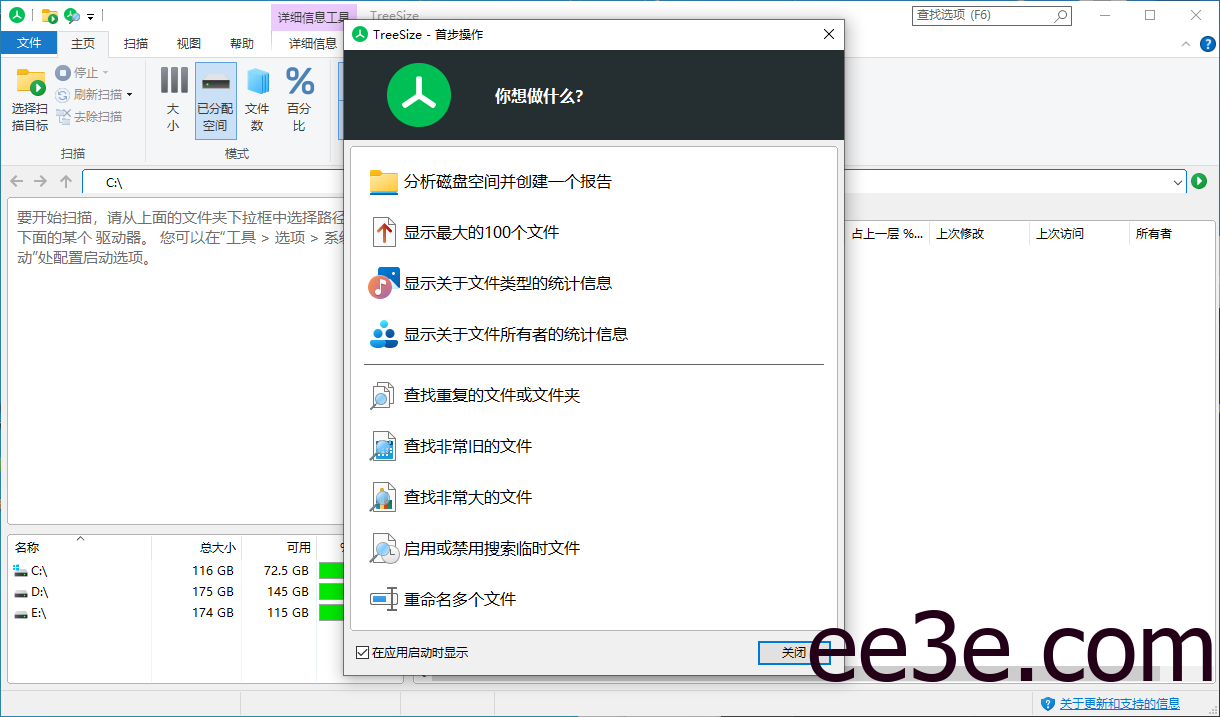Open the help question mark icon
The image size is (1220, 717).
click(1208, 44)
